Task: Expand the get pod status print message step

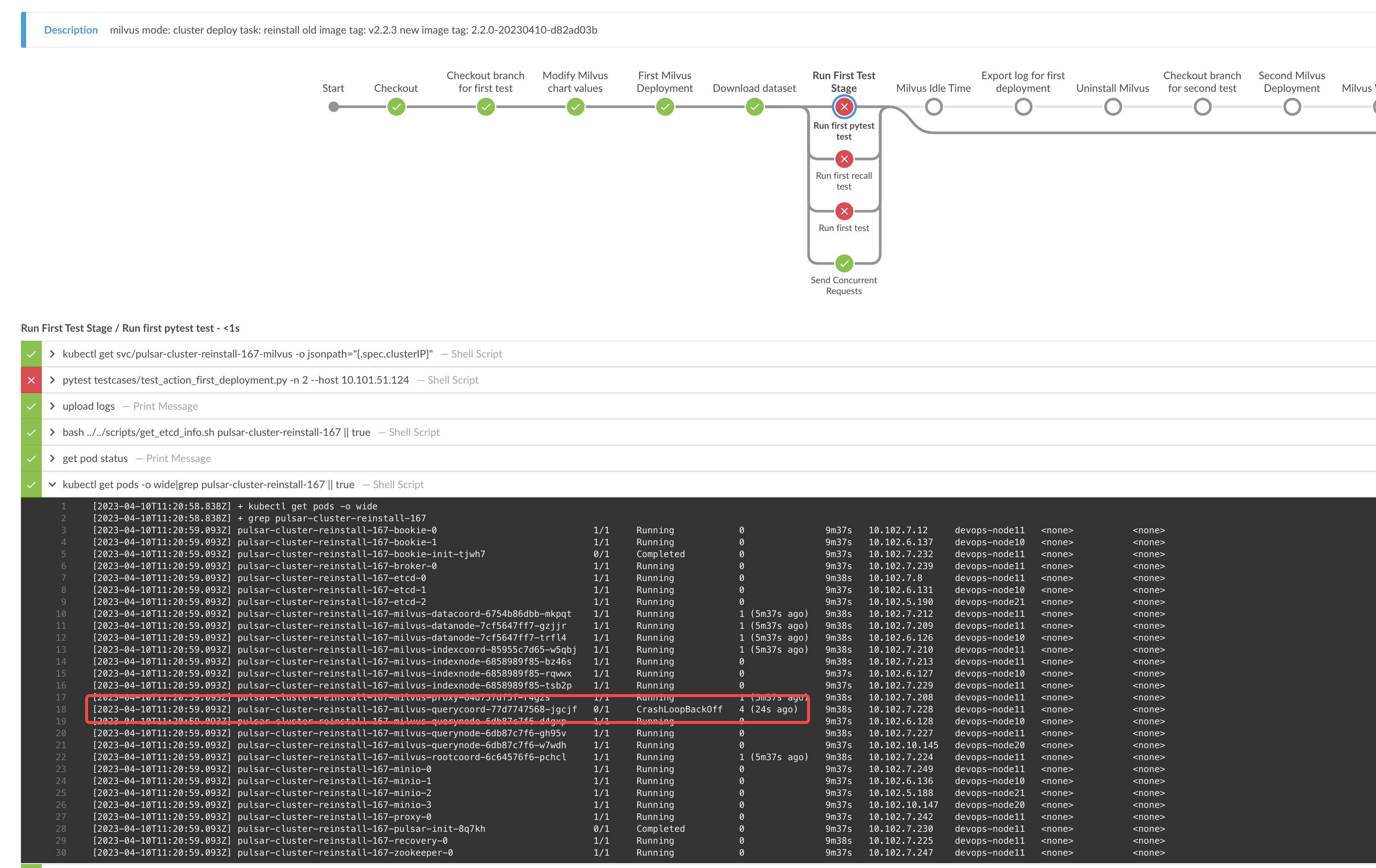Action: coord(52,458)
